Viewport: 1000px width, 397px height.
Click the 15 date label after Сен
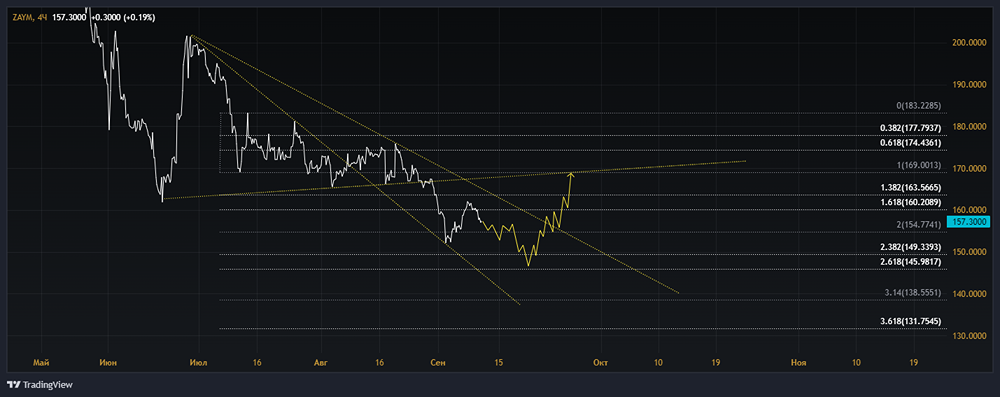[498, 363]
